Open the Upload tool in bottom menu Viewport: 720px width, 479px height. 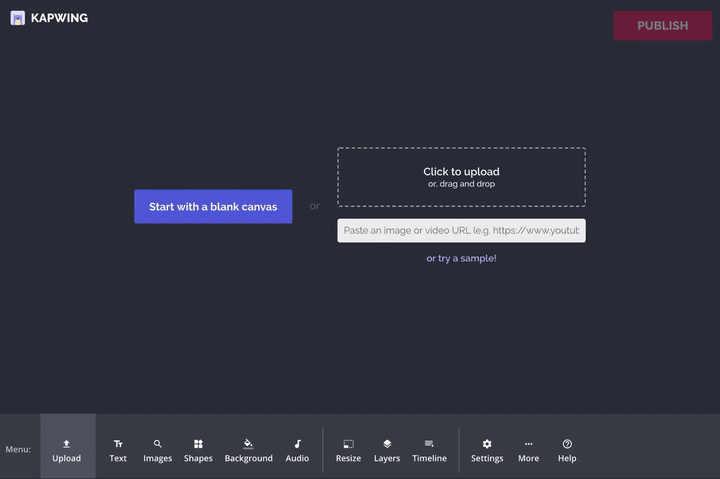pyautogui.click(x=67, y=450)
